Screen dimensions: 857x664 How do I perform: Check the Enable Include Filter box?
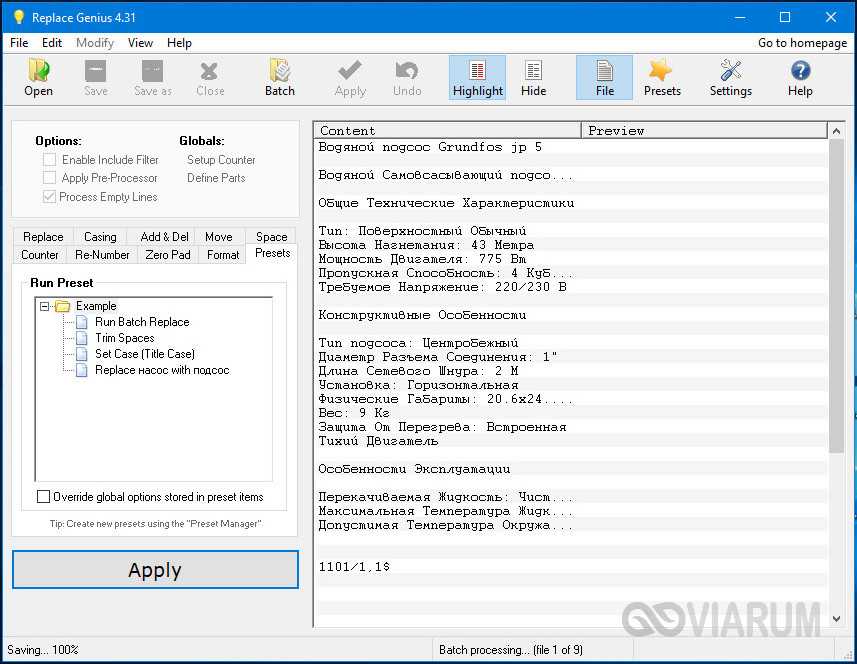(50, 159)
